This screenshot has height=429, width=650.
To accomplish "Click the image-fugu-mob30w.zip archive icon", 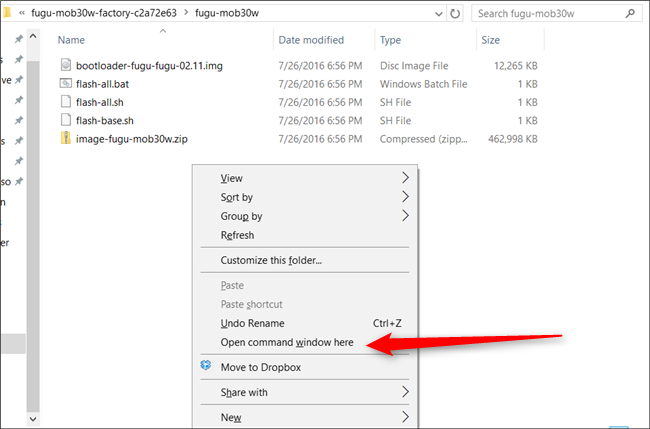I will 65,138.
